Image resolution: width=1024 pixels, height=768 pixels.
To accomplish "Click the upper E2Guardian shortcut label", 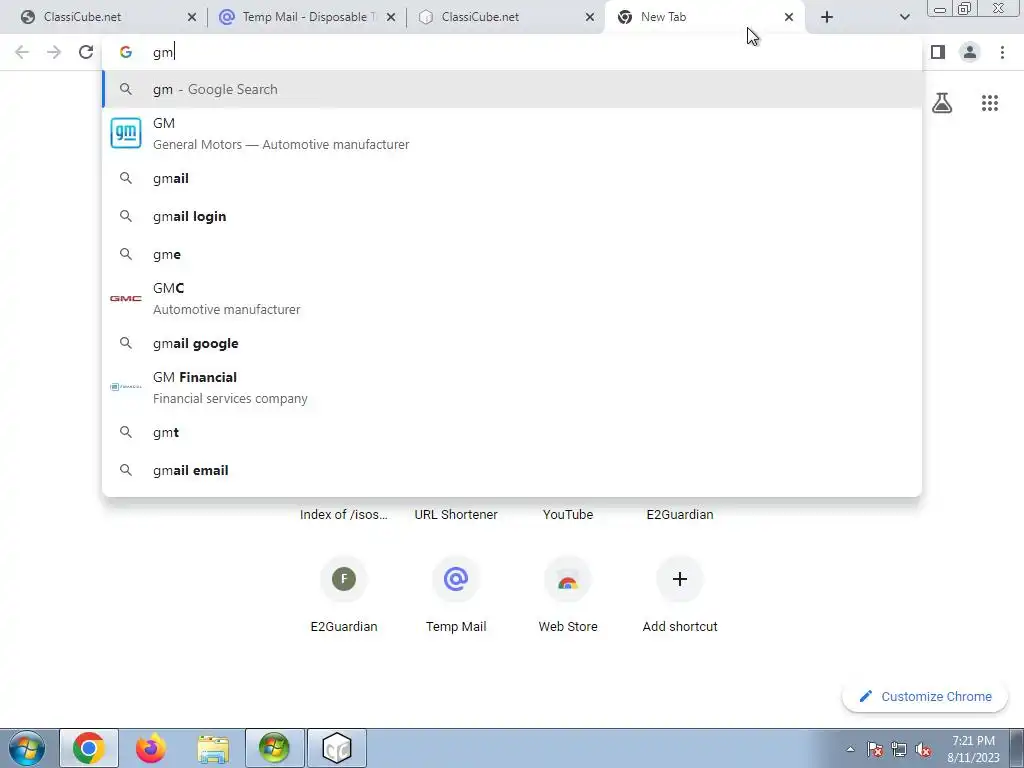I will tap(680, 515).
